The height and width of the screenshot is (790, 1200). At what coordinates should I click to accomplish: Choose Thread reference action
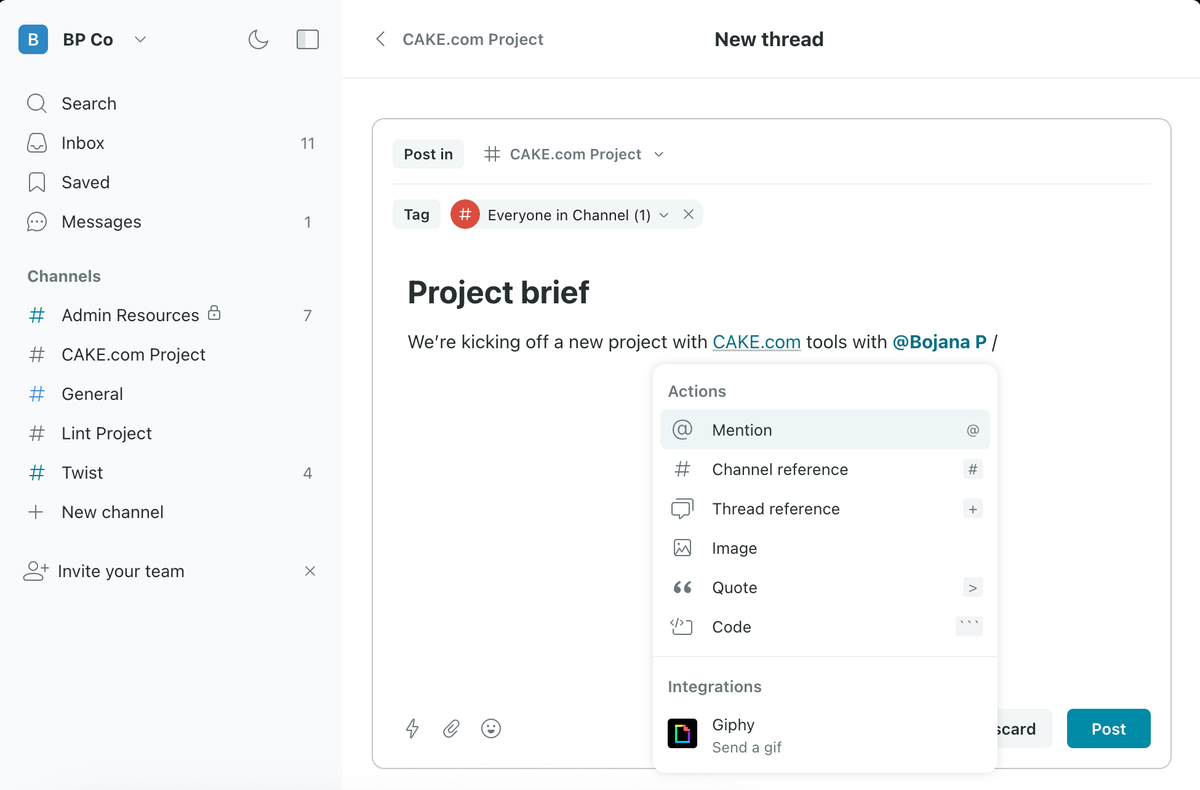click(x=825, y=509)
